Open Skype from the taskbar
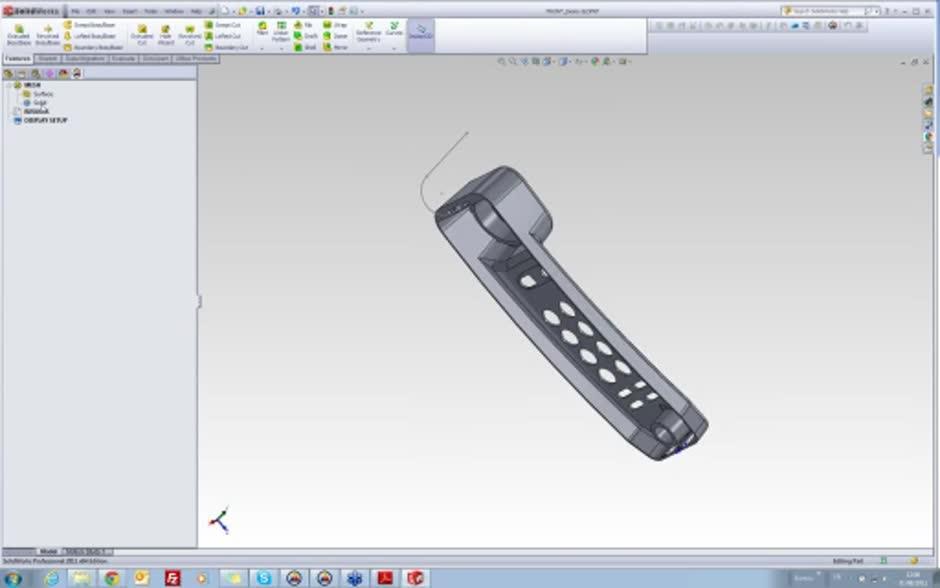The image size is (940, 588). pos(261,575)
